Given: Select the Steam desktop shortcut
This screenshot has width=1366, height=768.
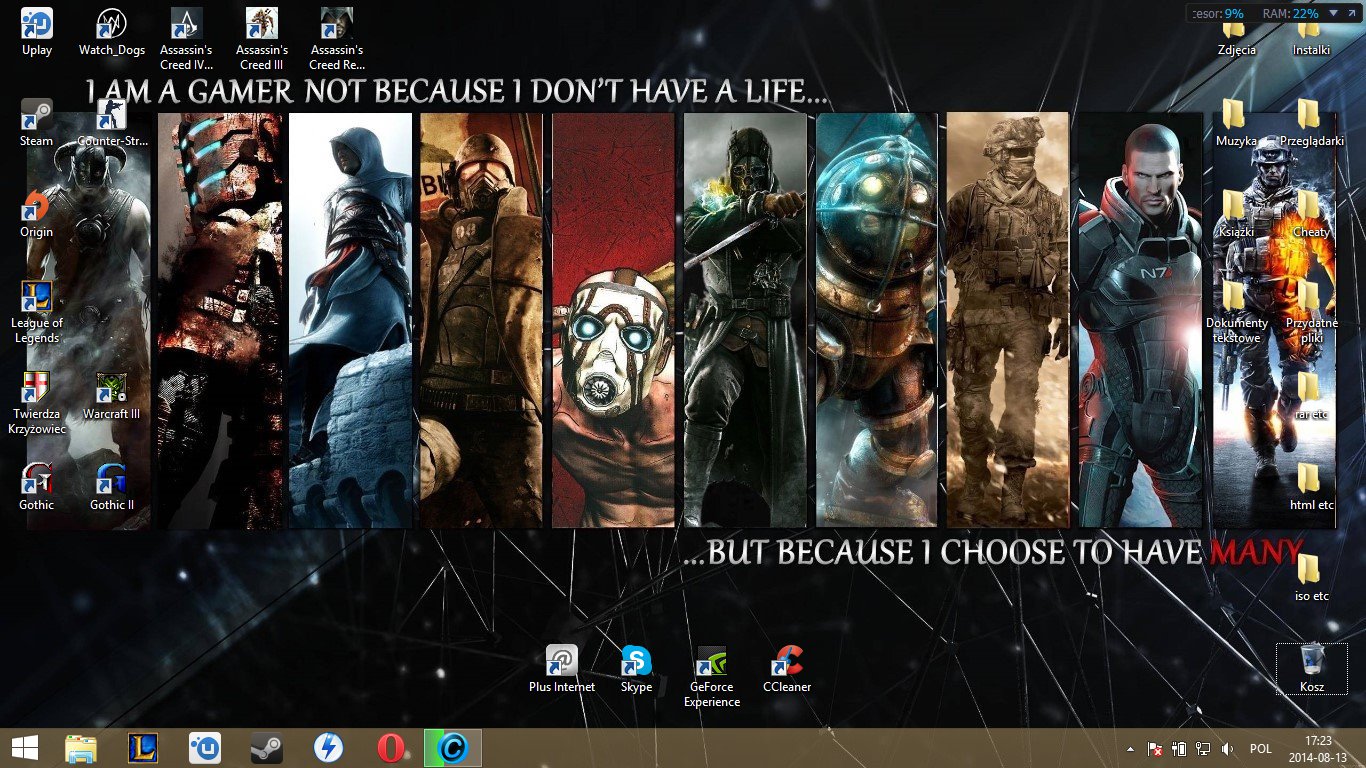Looking at the screenshot, I should [37, 123].
